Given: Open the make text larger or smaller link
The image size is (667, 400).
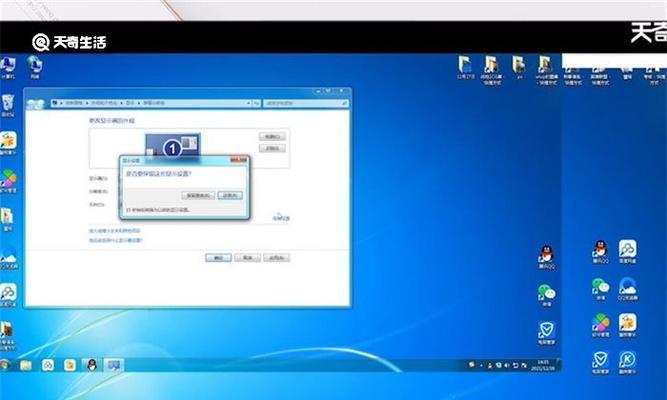Looking at the screenshot, I should tap(114, 231).
